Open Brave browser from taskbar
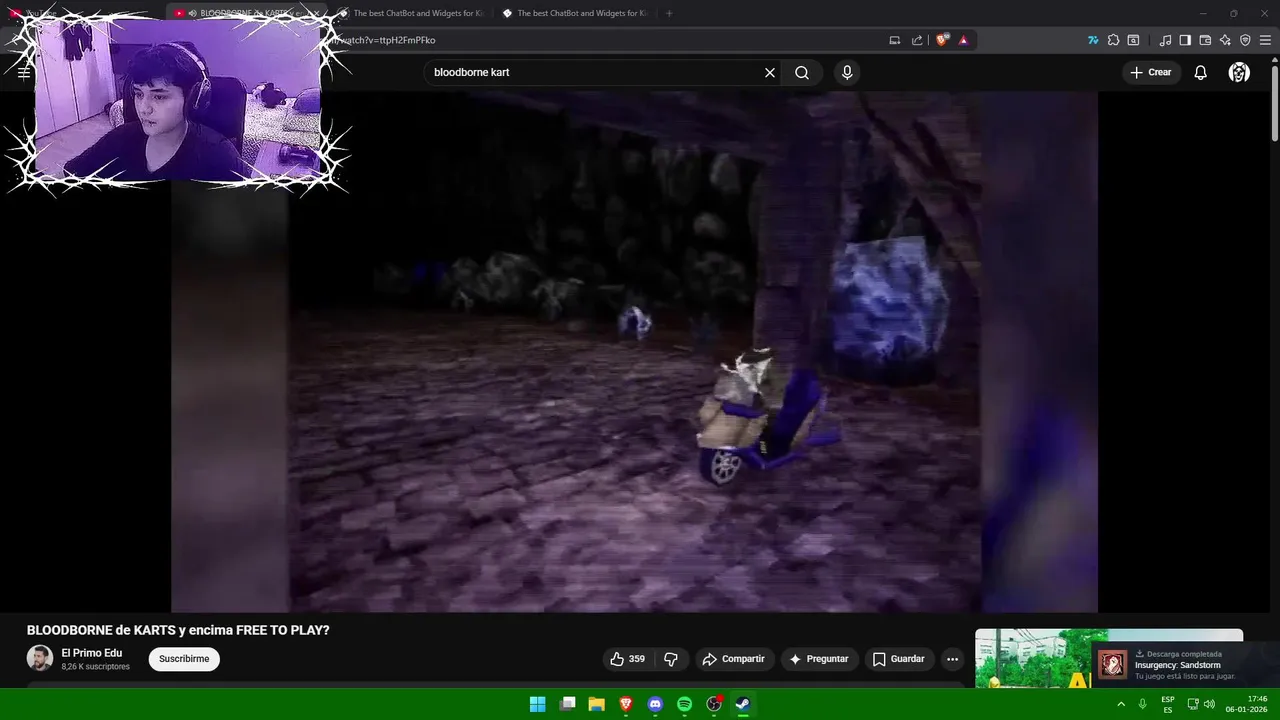The width and height of the screenshot is (1280, 720). click(626, 704)
